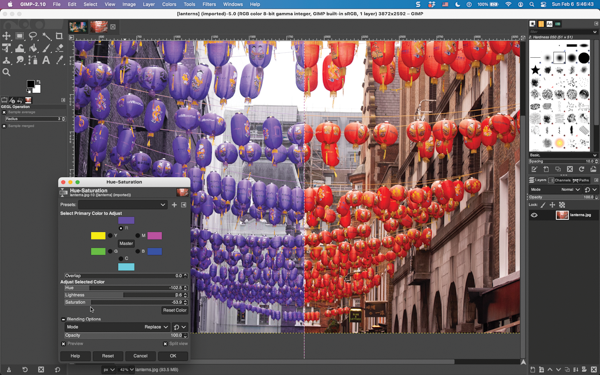
Task: Select the Red primary color radio
Action: (x=121, y=228)
